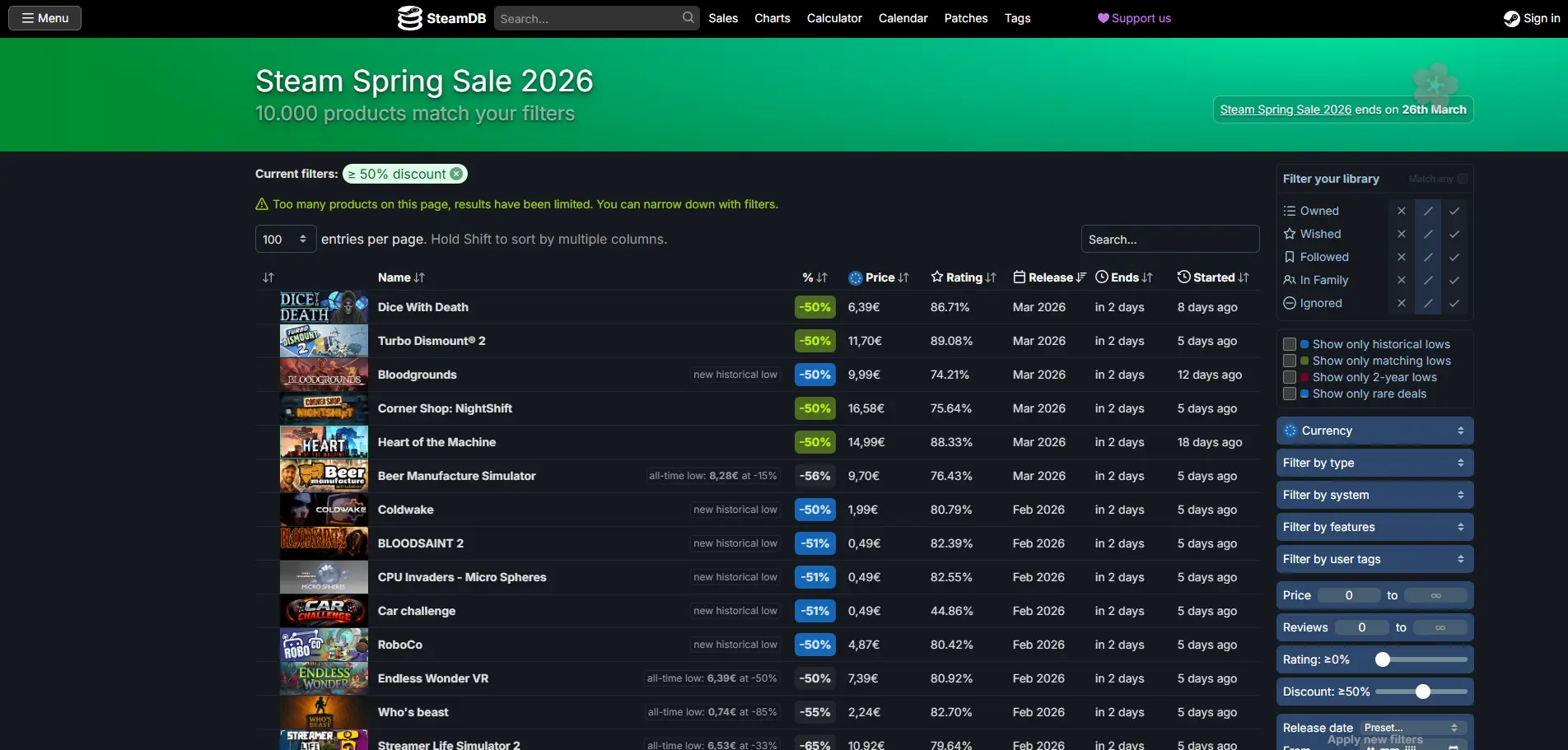The image size is (1568, 750).
Task: Go to Charts in navigation
Action: pos(772,18)
